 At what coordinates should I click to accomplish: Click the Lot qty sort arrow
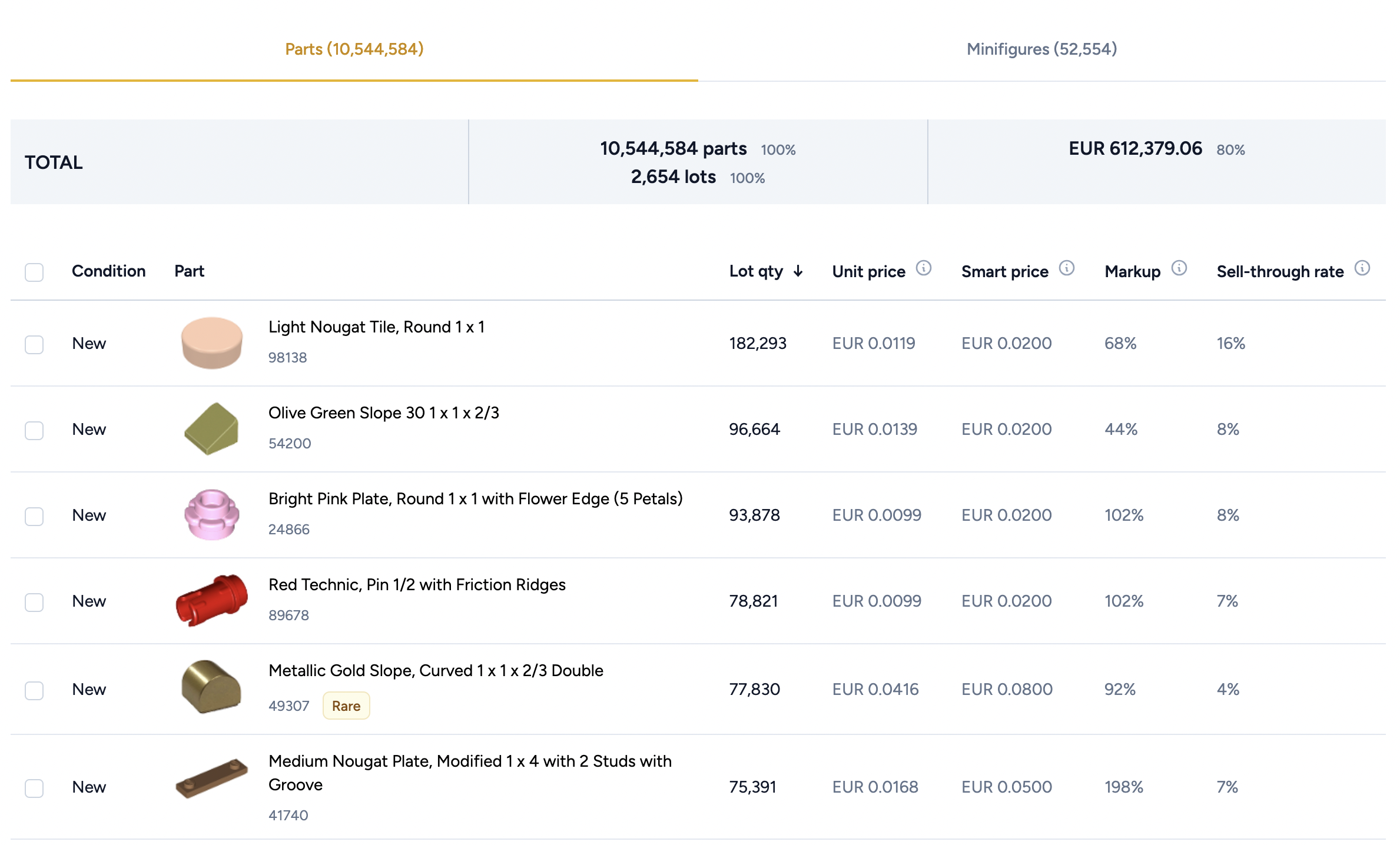[x=798, y=271]
